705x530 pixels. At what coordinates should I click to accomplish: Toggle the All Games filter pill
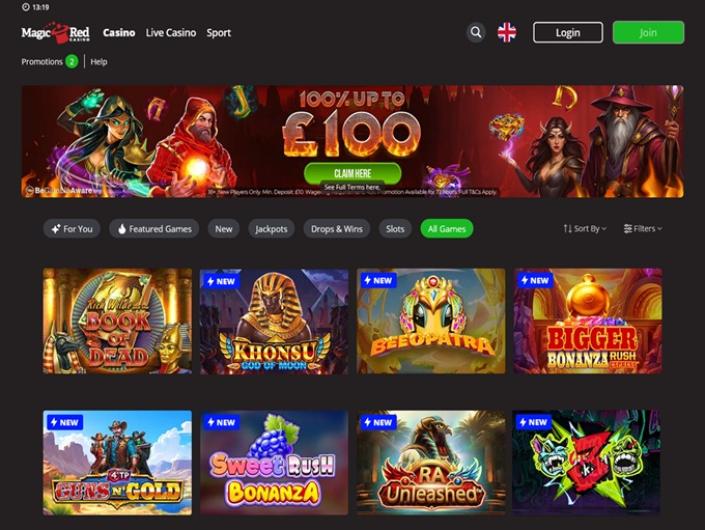pyautogui.click(x=446, y=229)
